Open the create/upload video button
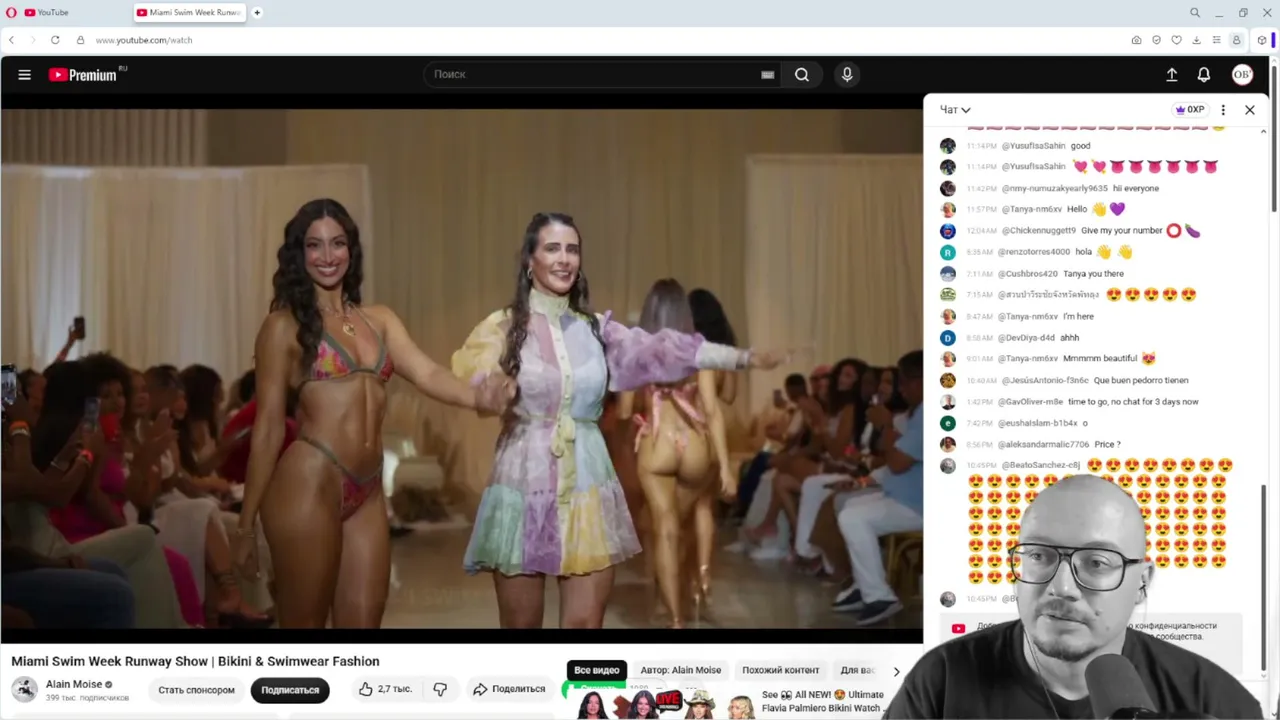Viewport: 1280px width, 720px height. click(1171, 74)
